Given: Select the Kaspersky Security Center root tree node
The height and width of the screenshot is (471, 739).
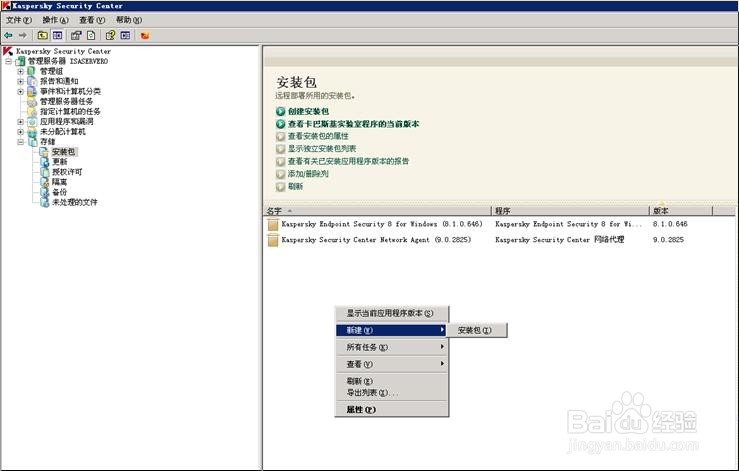Looking at the screenshot, I should pyautogui.click(x=63, y=51).
